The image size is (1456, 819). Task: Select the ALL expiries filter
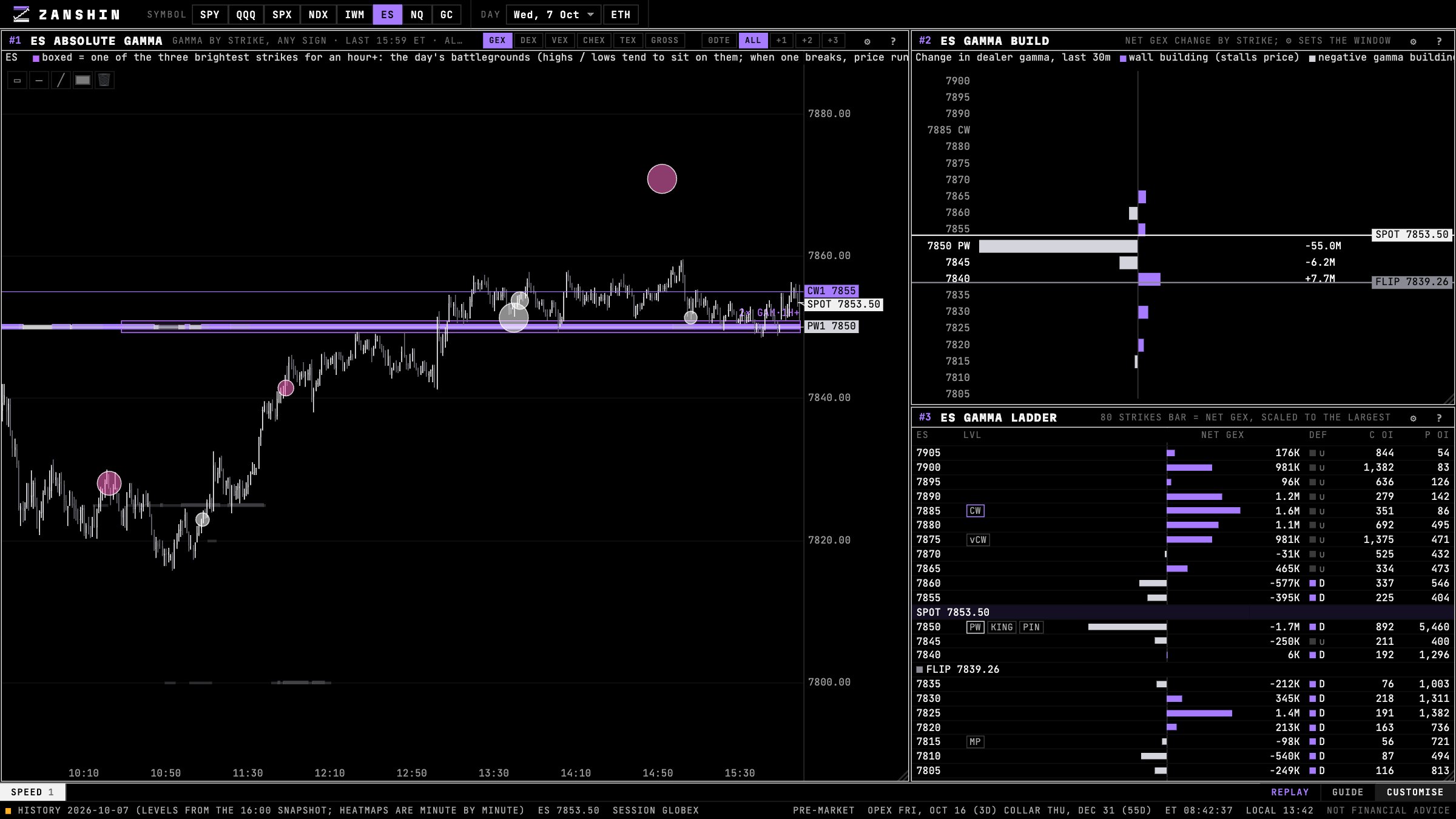tap(753, 41)
